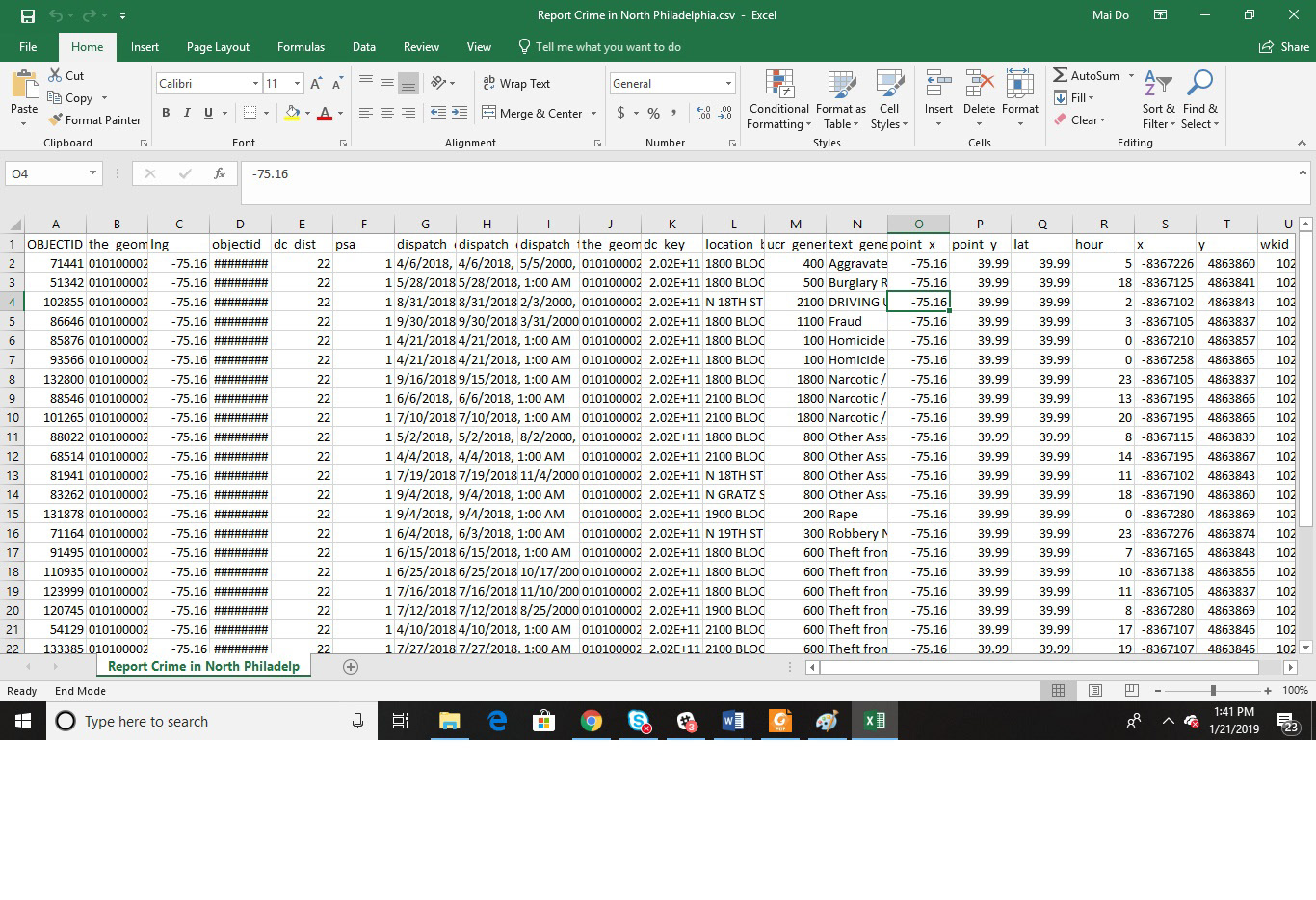The image size is (1316, 900).
Task: Open the File menu
Action: 28,46
